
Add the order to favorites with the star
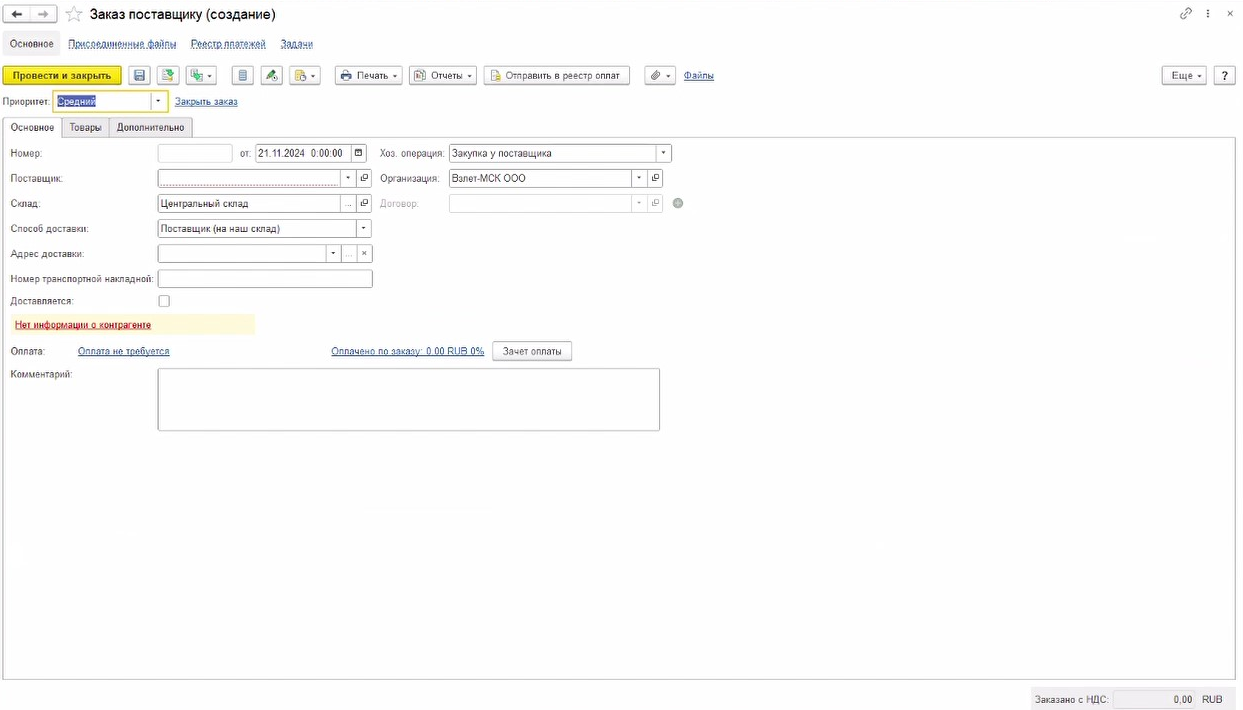(73, 15)
